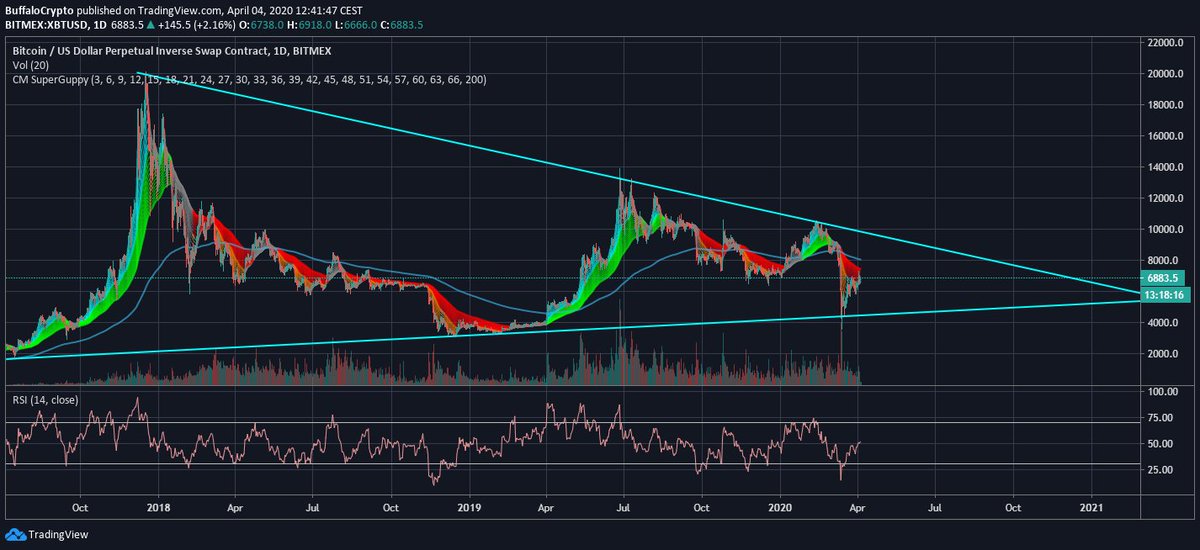1200x550 pixels.
Task: Click the tall volume spike near March 2020
Action: click(x=842, y=358)
